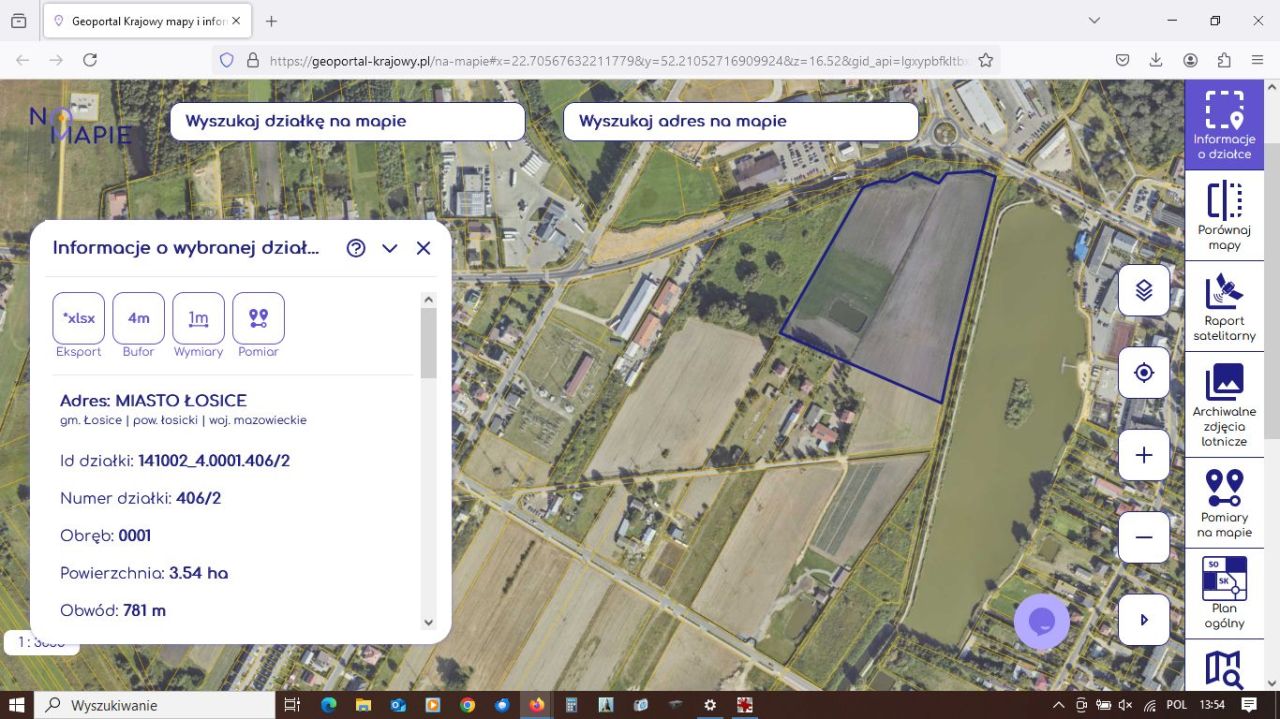This screenshot has height=719, width=1280.
Task: Select the Geoportal Krajowy browser tab
Action: pyautogui.click(x=148, y=21)
